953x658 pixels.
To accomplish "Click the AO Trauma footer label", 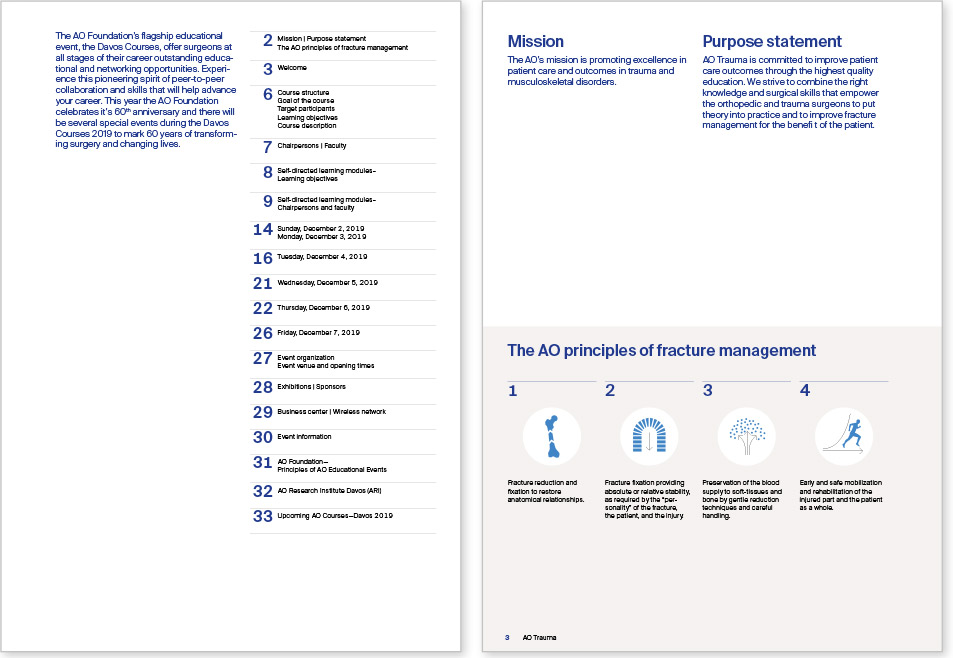I will click(540, 637).
